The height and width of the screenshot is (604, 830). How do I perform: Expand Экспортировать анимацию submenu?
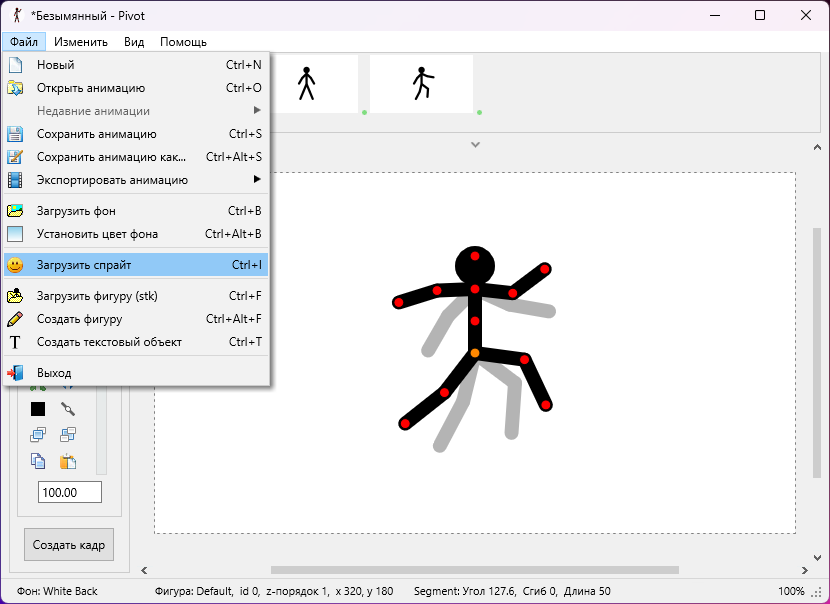[136, 180]
